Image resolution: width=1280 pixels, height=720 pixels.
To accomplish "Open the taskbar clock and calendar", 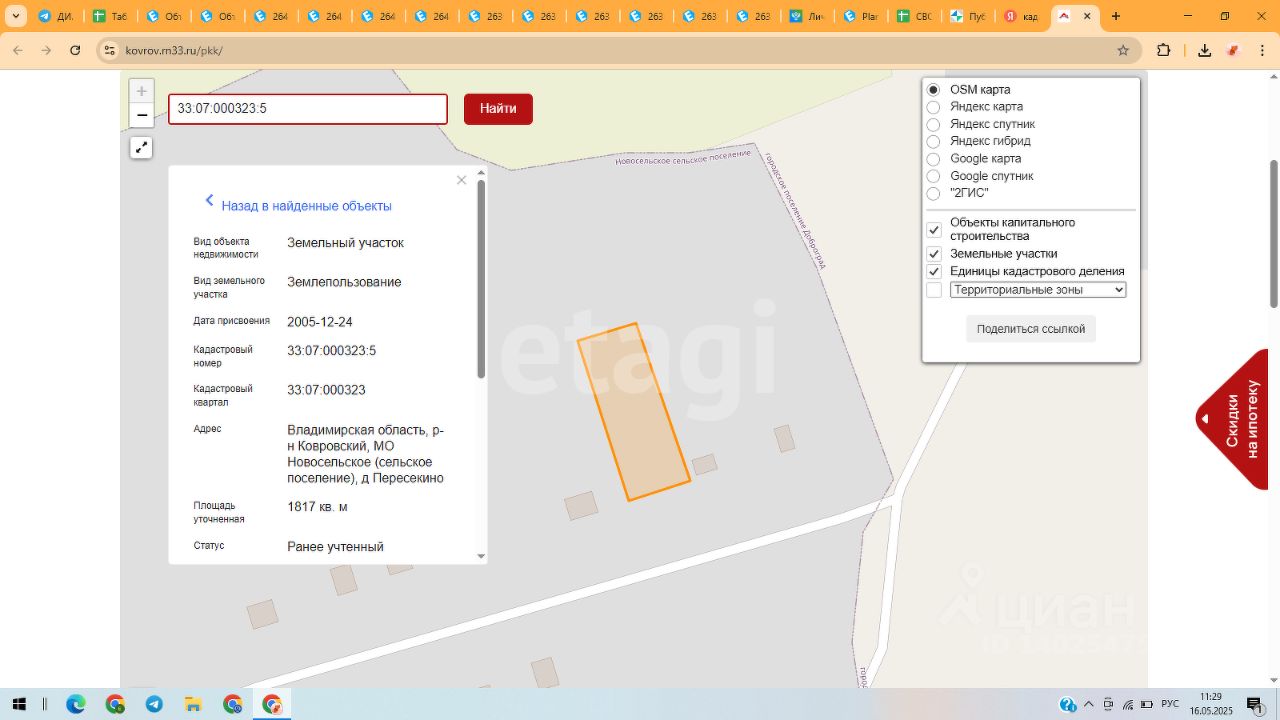I will (1211, 704).
